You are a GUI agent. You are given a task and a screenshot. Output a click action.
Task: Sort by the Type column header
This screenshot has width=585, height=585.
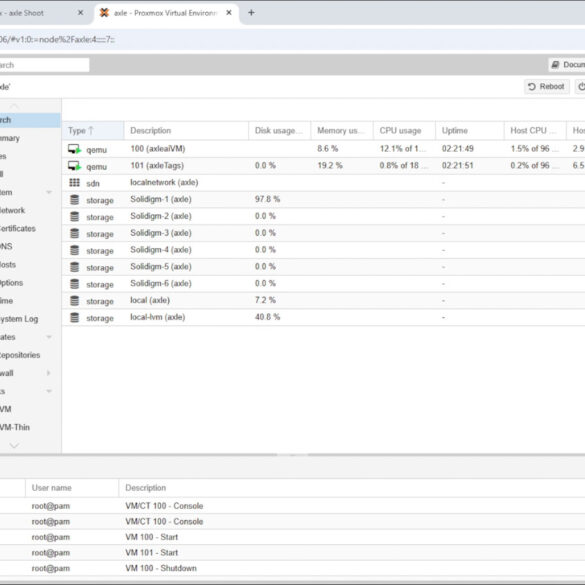[x=93, y=131]
